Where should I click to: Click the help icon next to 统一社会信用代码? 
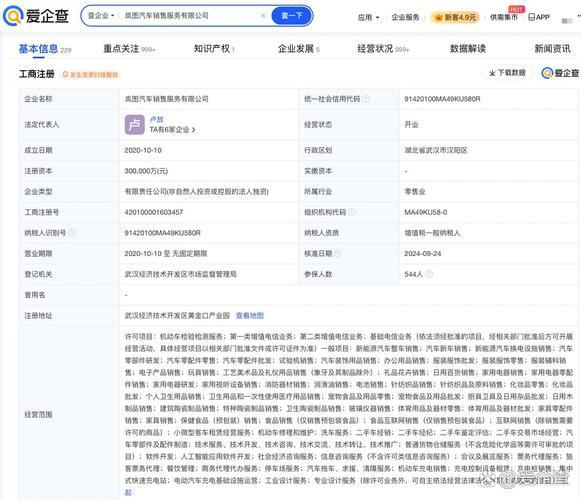[366, 99]
